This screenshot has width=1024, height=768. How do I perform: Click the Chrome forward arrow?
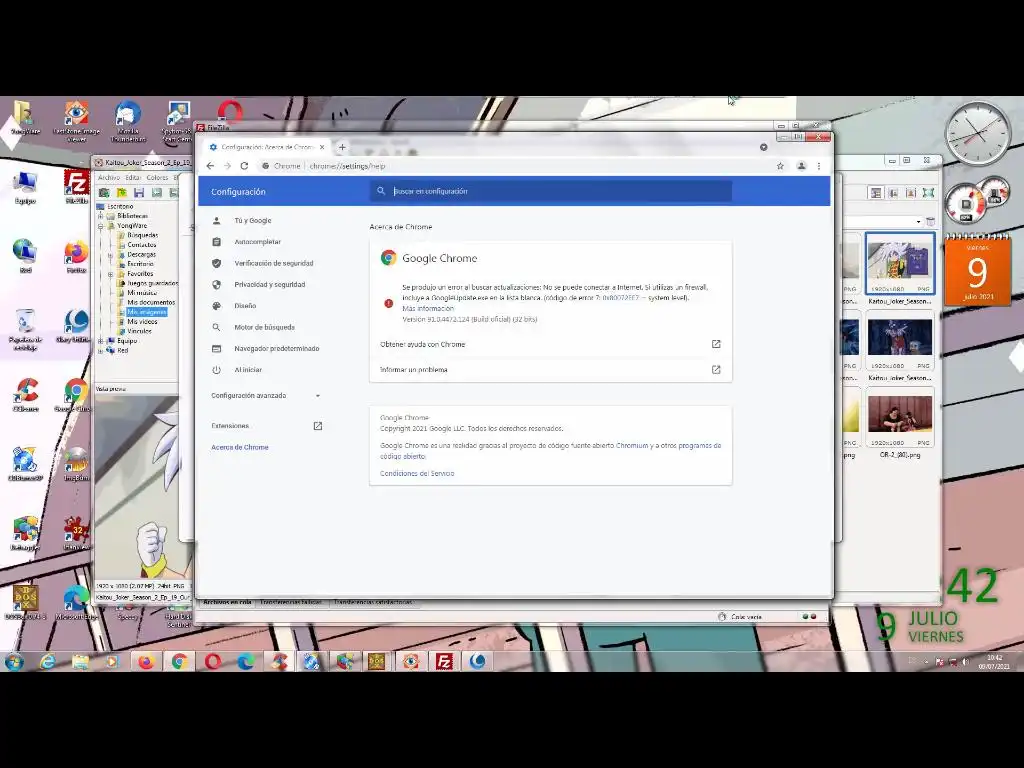[x=227, y=166]
